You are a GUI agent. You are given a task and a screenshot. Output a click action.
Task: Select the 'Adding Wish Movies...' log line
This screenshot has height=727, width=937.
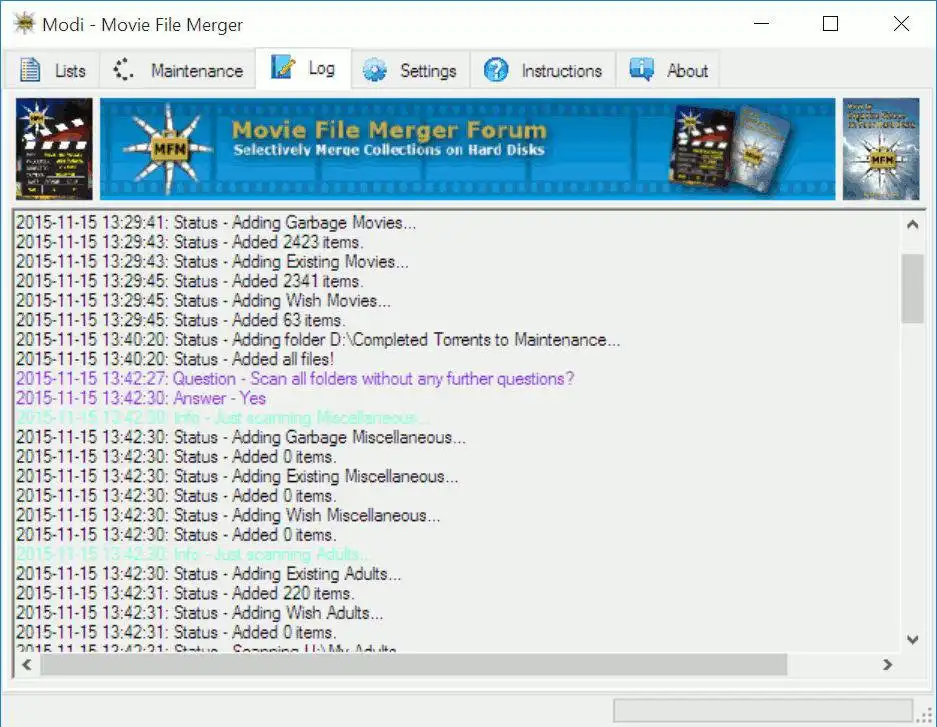[x=203, y=300]
